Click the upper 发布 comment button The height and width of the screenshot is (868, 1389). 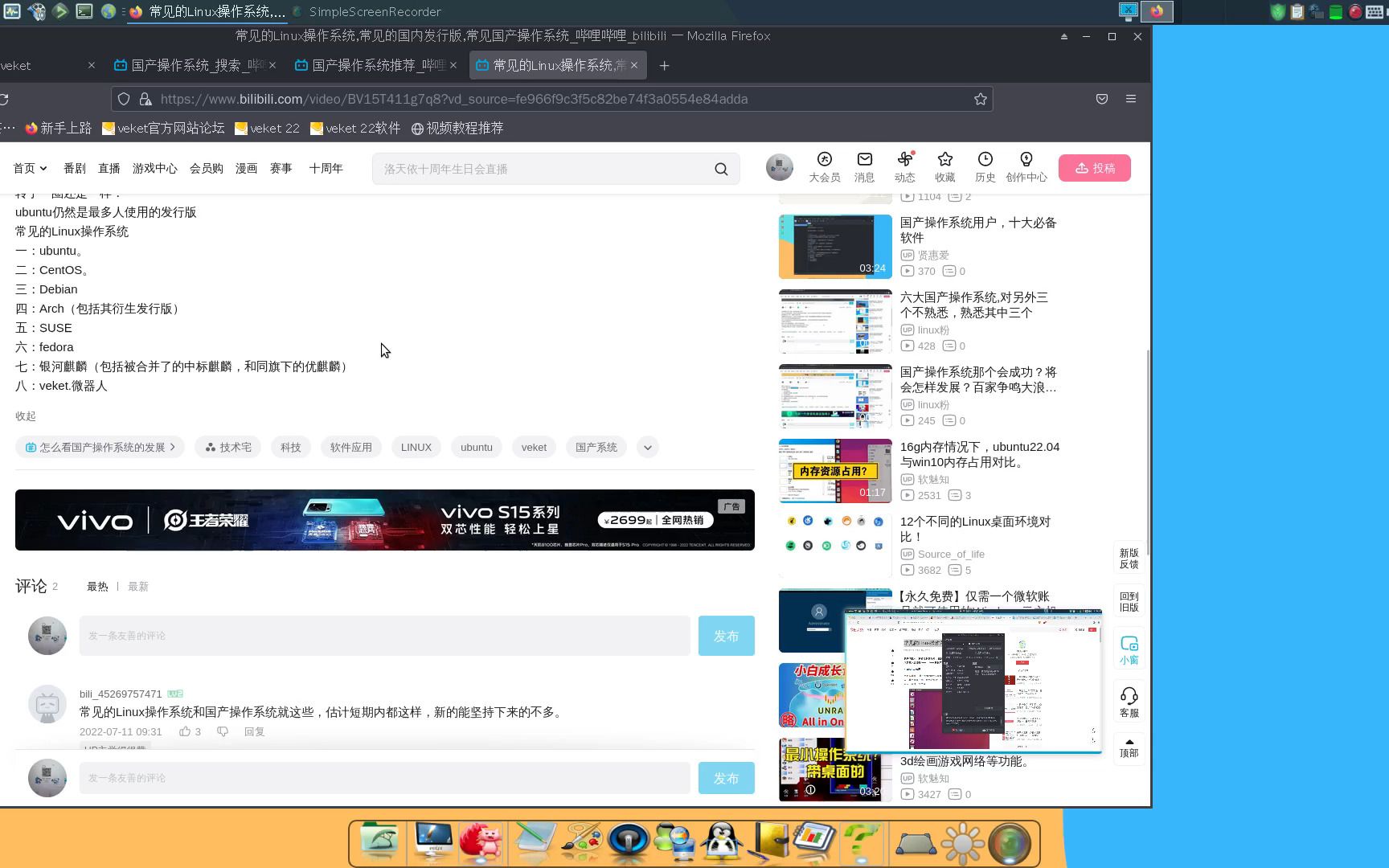click(727, 636)
